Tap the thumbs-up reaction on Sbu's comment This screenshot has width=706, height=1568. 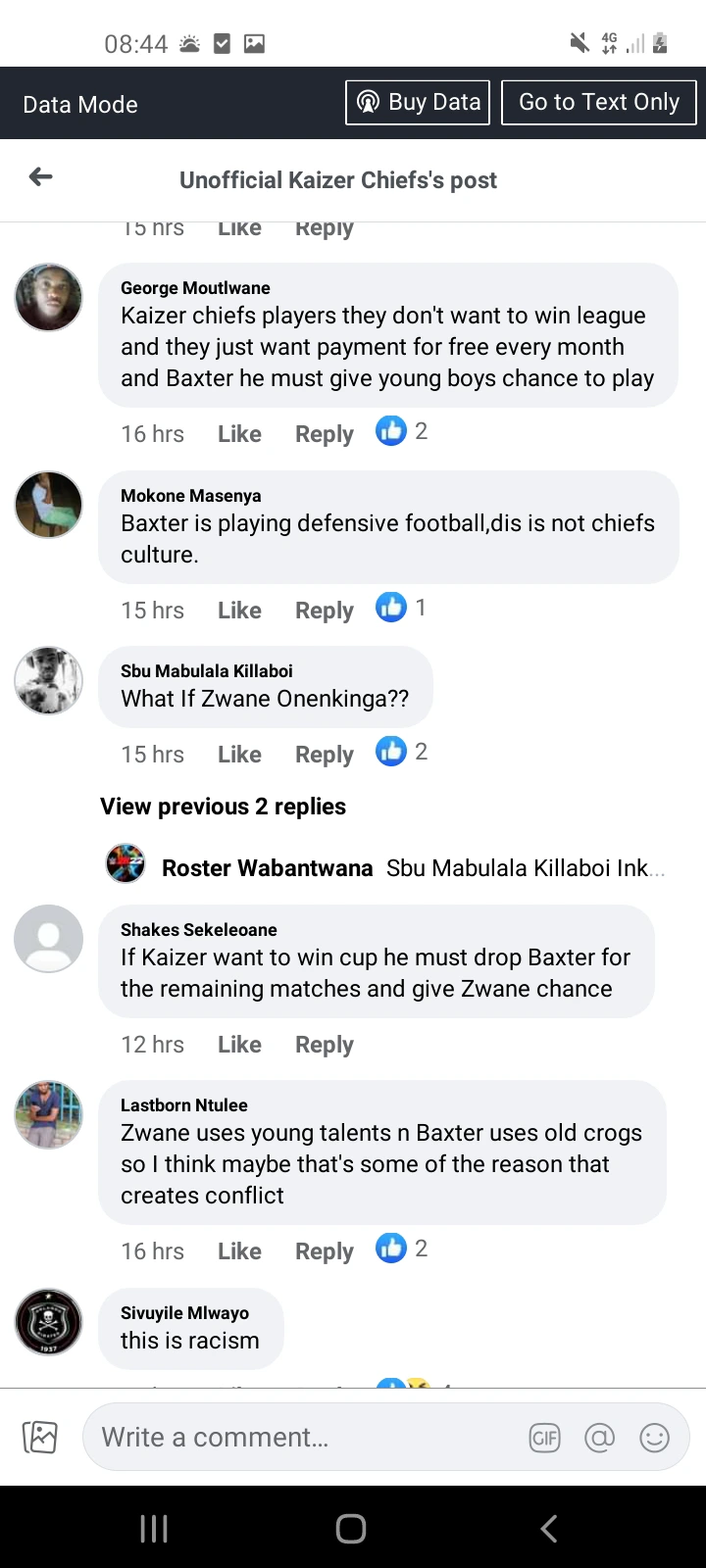coord(391,751)
